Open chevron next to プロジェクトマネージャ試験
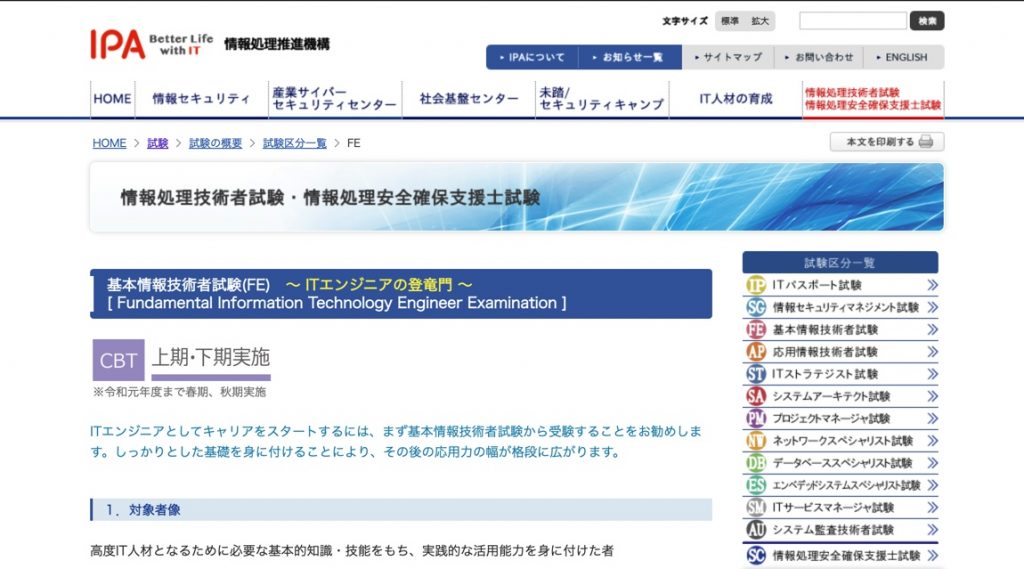Image resolution: width=1024 pixels, height=569 pixels. [x=932, y=418]
